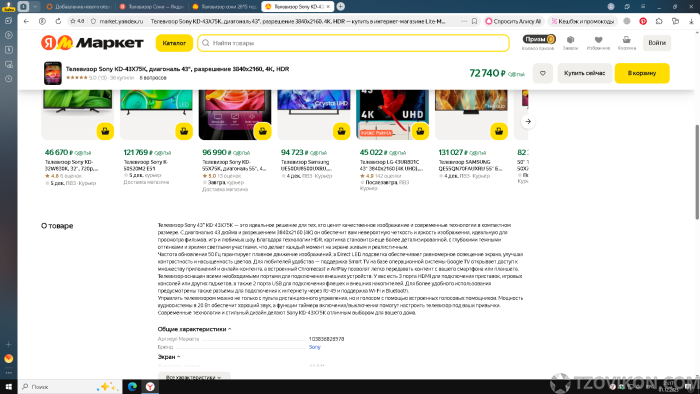Viewport: 700px width, 394px height.
Task: Open the Windows Start menu
Action: point(8,386)
